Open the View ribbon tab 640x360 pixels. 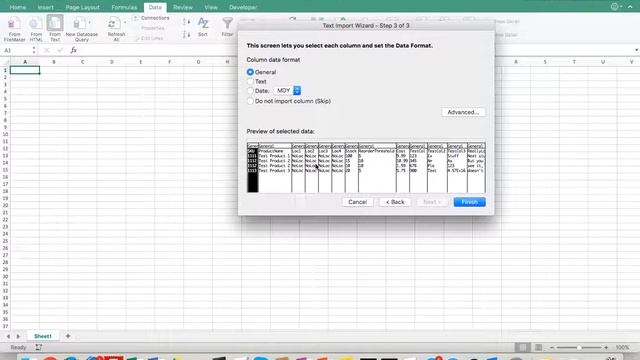click(211, 7)
